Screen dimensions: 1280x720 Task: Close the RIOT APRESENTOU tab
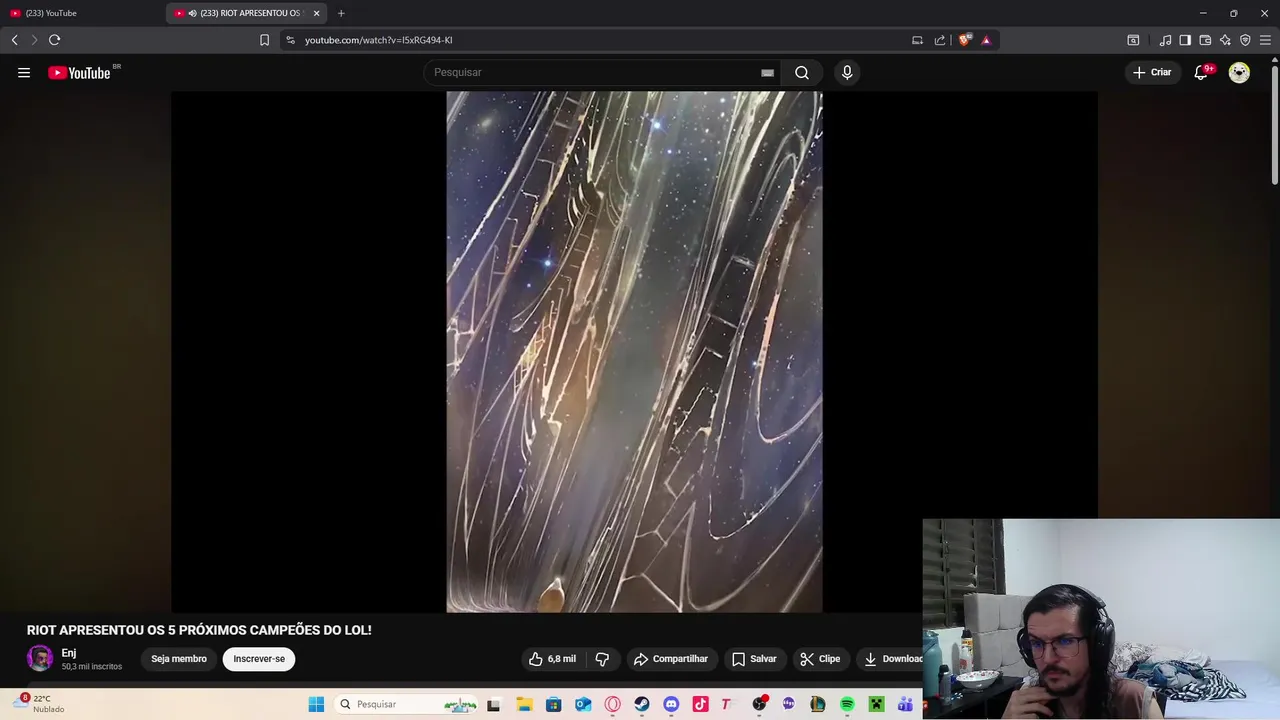coord(316,13)
